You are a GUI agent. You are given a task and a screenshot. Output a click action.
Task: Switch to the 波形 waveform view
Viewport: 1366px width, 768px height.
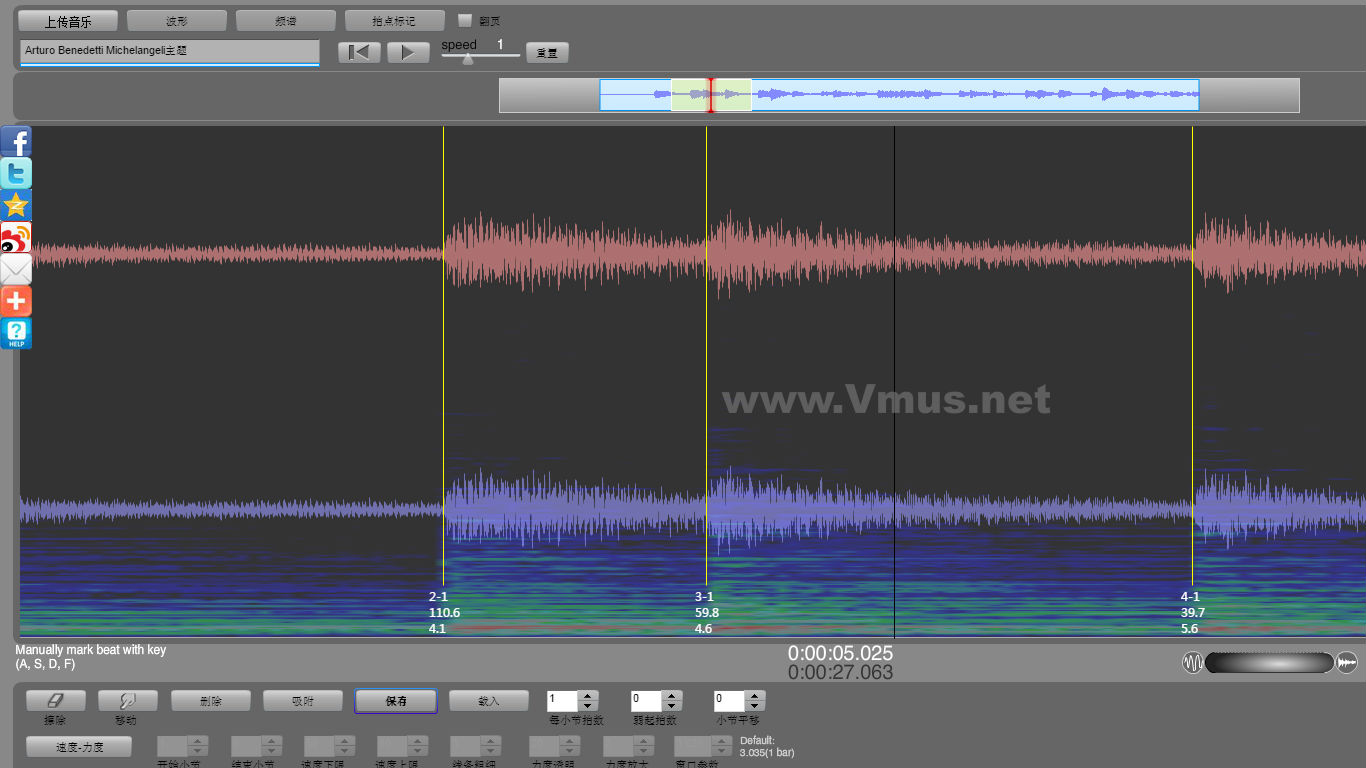pos(176,20)
